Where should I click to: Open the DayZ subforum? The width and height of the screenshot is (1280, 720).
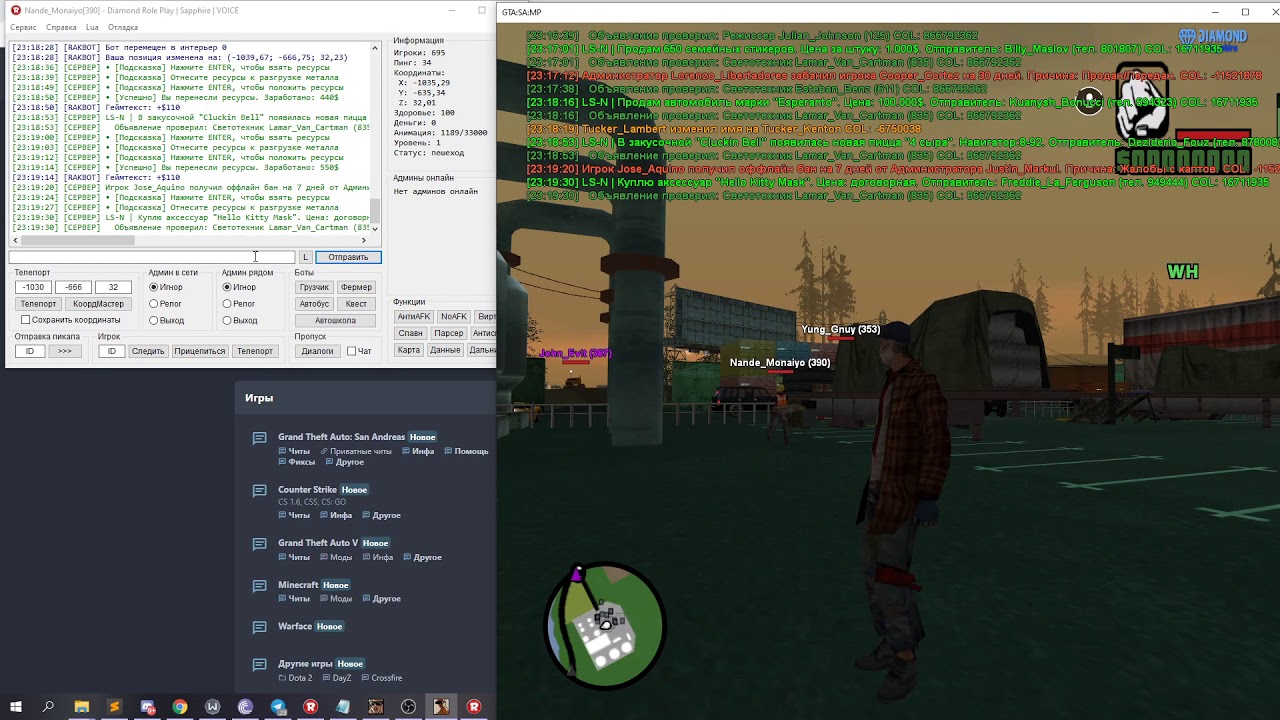(336, 678)
